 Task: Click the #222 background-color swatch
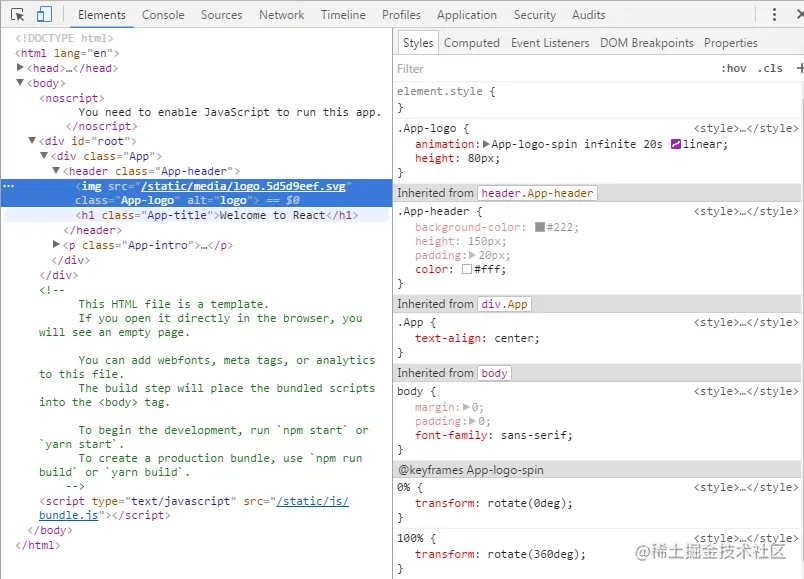tap(539, 227)
